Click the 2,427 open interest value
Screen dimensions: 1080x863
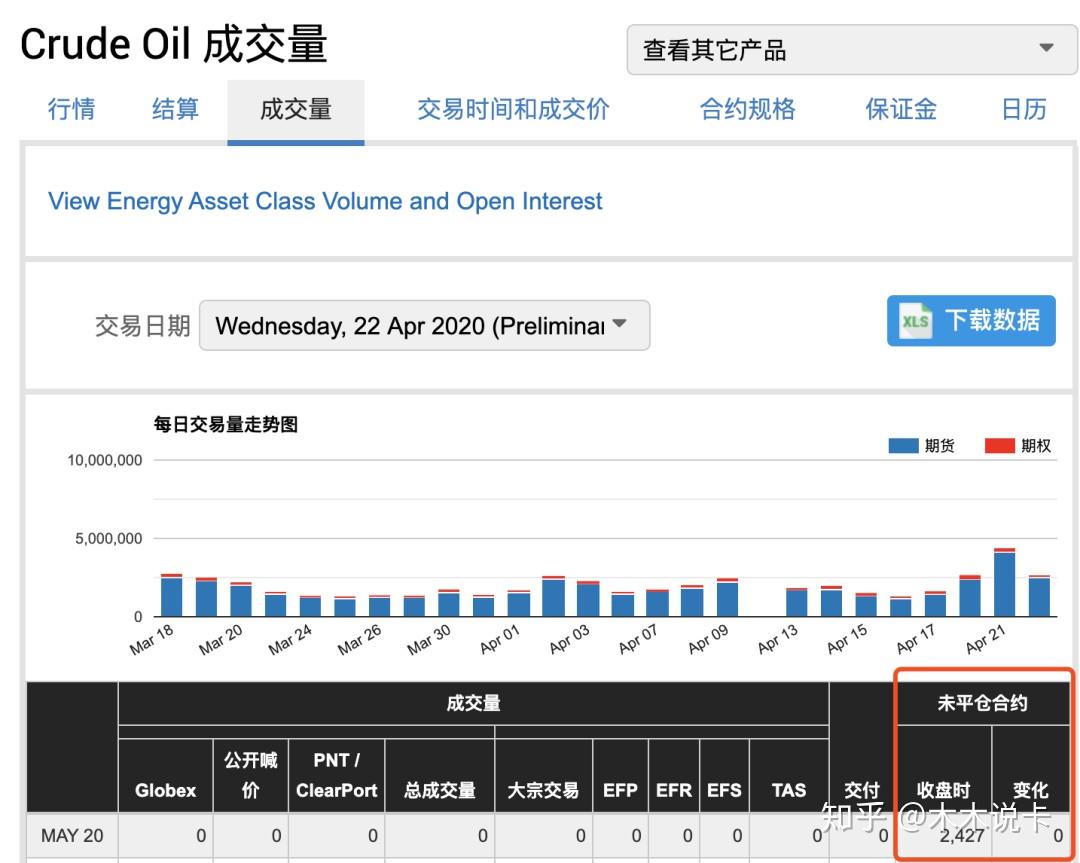[962, 835]
